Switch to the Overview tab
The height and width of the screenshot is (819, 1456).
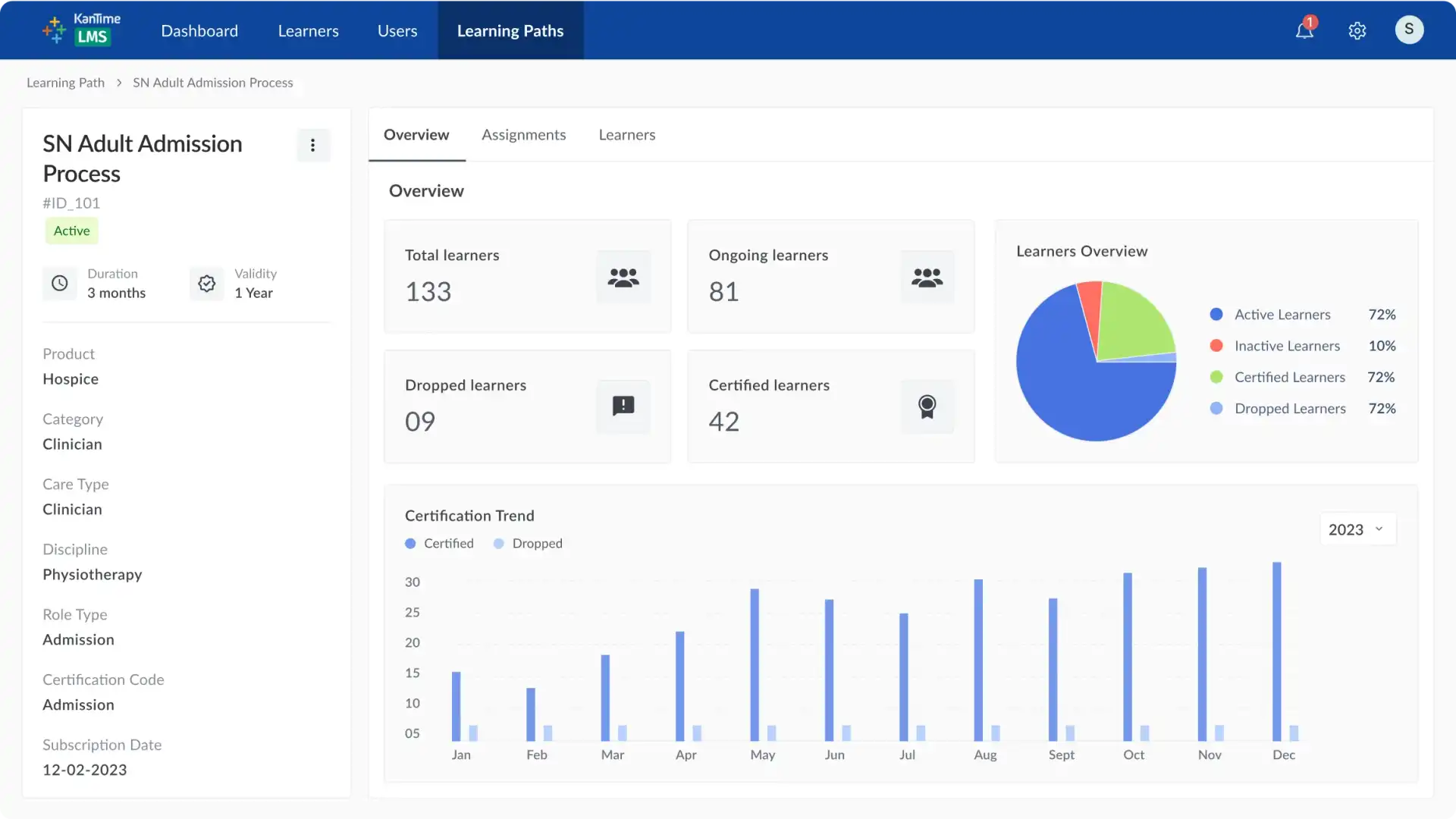[416, 135]
